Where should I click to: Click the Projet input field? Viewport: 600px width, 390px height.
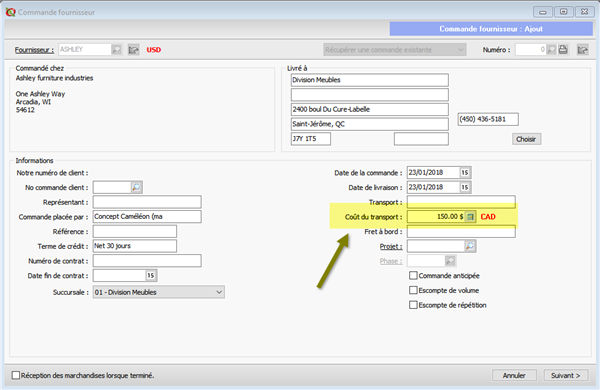(x=436, y=246)
